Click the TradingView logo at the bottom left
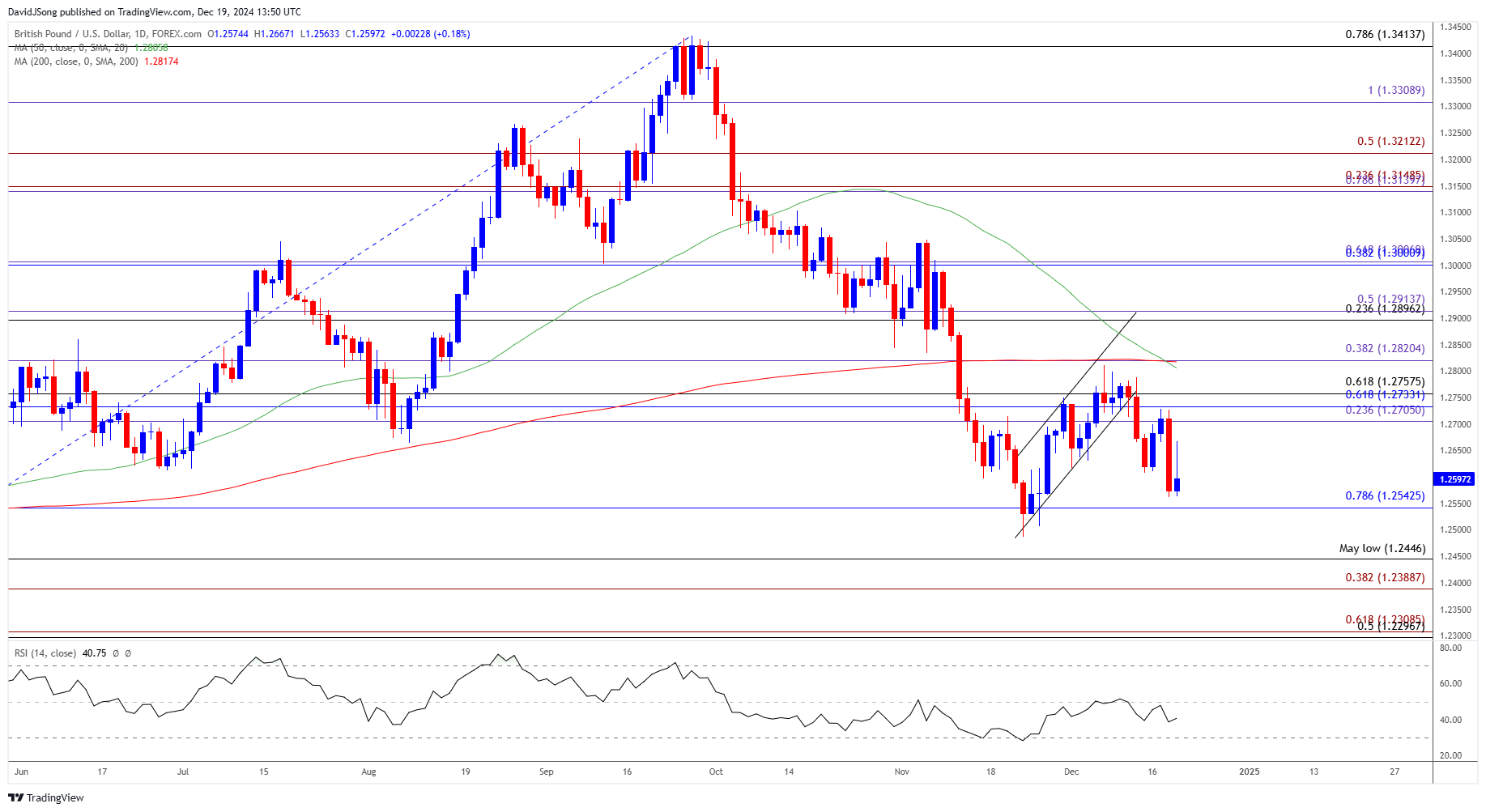This screenshot has width=1486, height=812. pos(46,797)
